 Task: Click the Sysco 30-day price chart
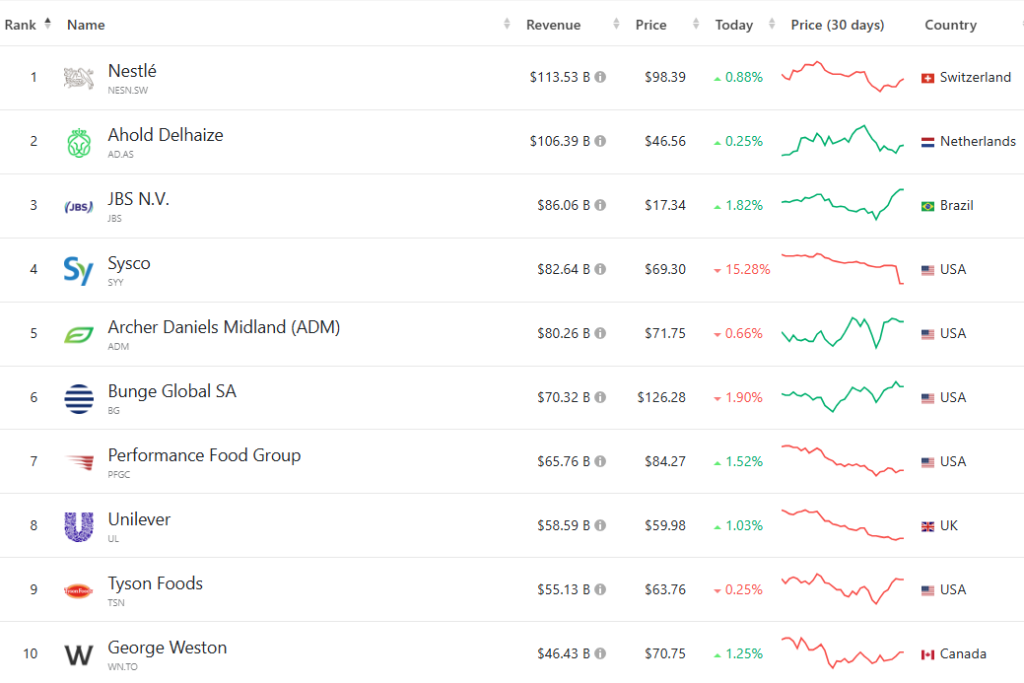pos(843,268)
